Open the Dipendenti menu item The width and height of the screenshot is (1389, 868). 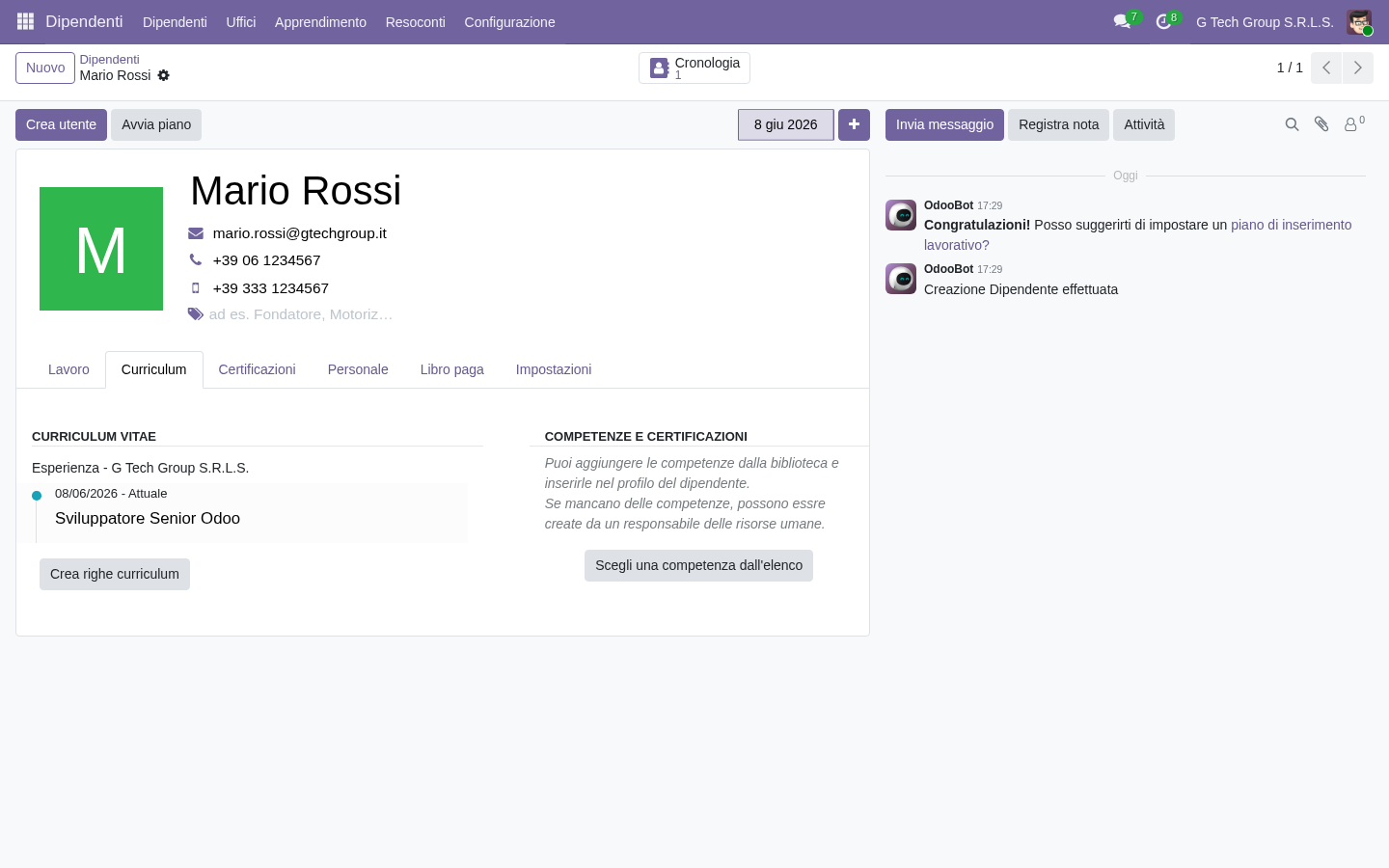point(175,22)
